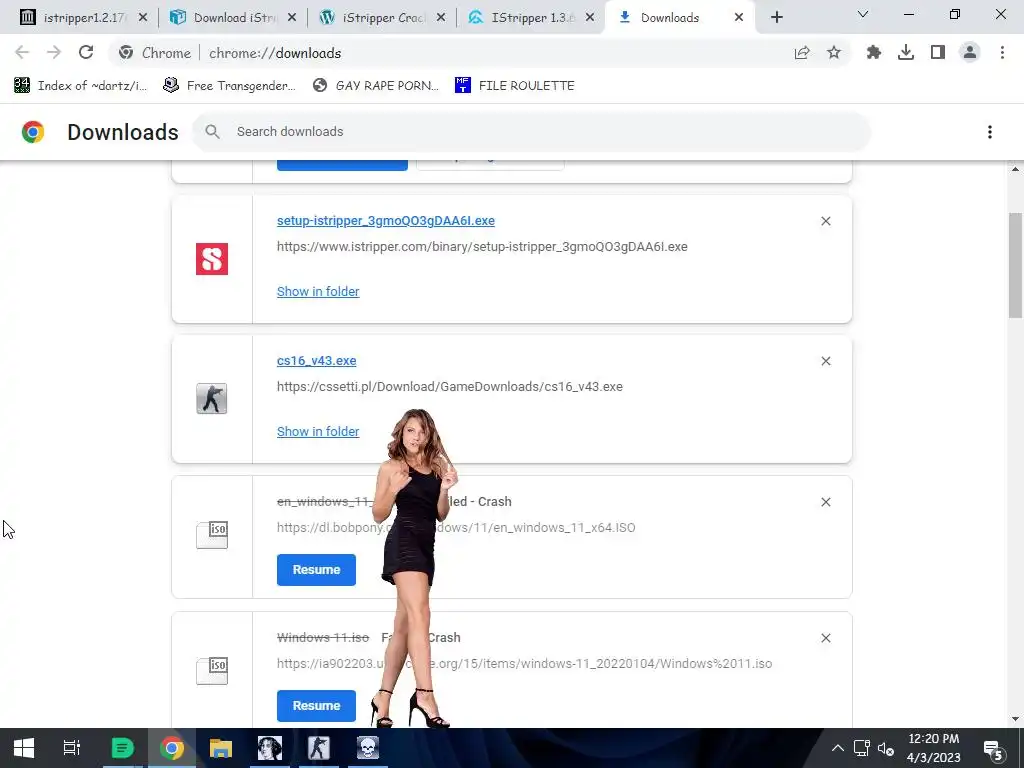
Task: Click the browser back arrow
Action: pyautogui.click(x=22, y=52)
